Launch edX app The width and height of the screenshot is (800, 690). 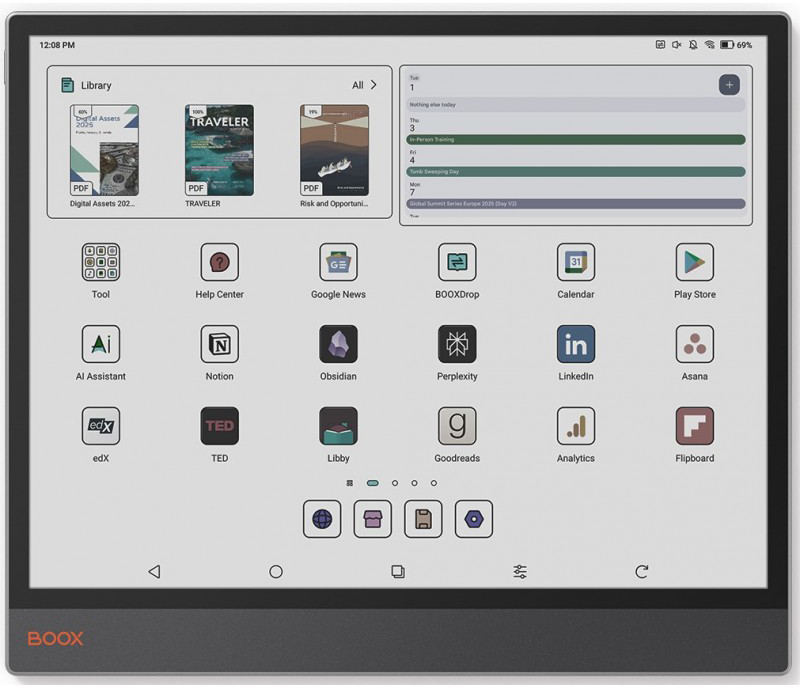coord(101,426)
